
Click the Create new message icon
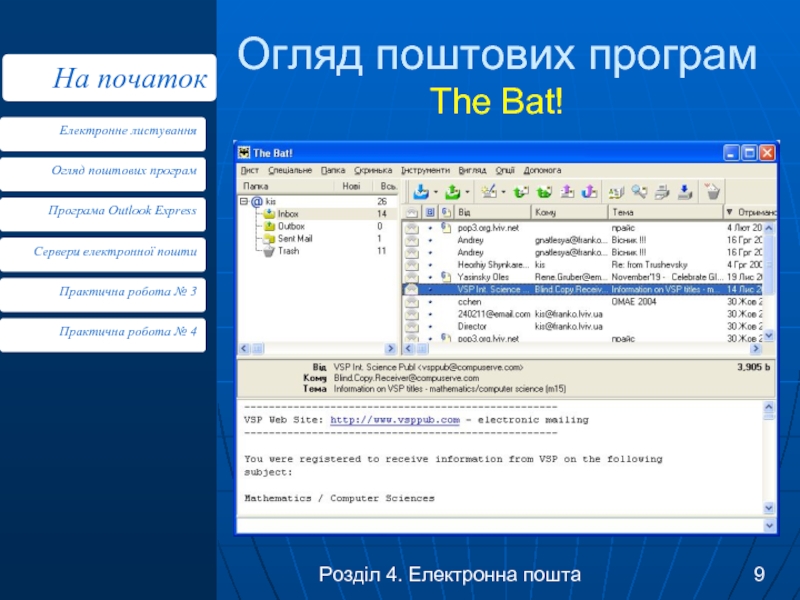pyautogui.click(x=489, y=192)
